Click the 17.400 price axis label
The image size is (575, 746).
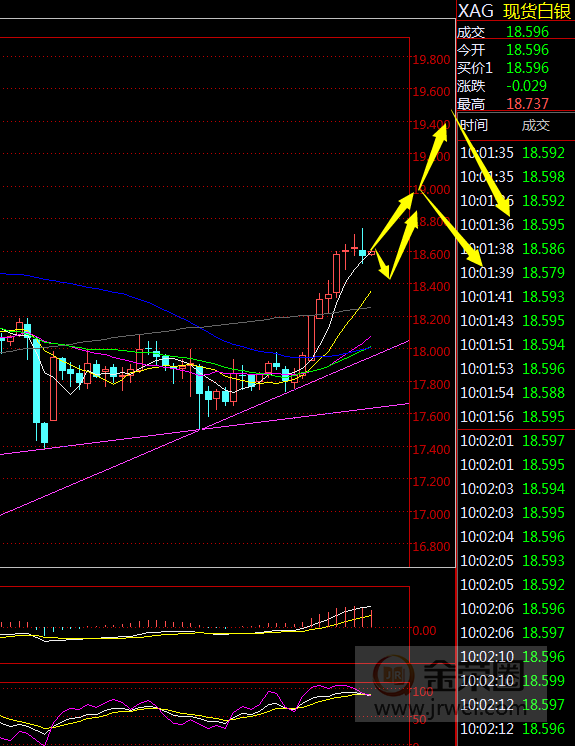coord(431,450)
